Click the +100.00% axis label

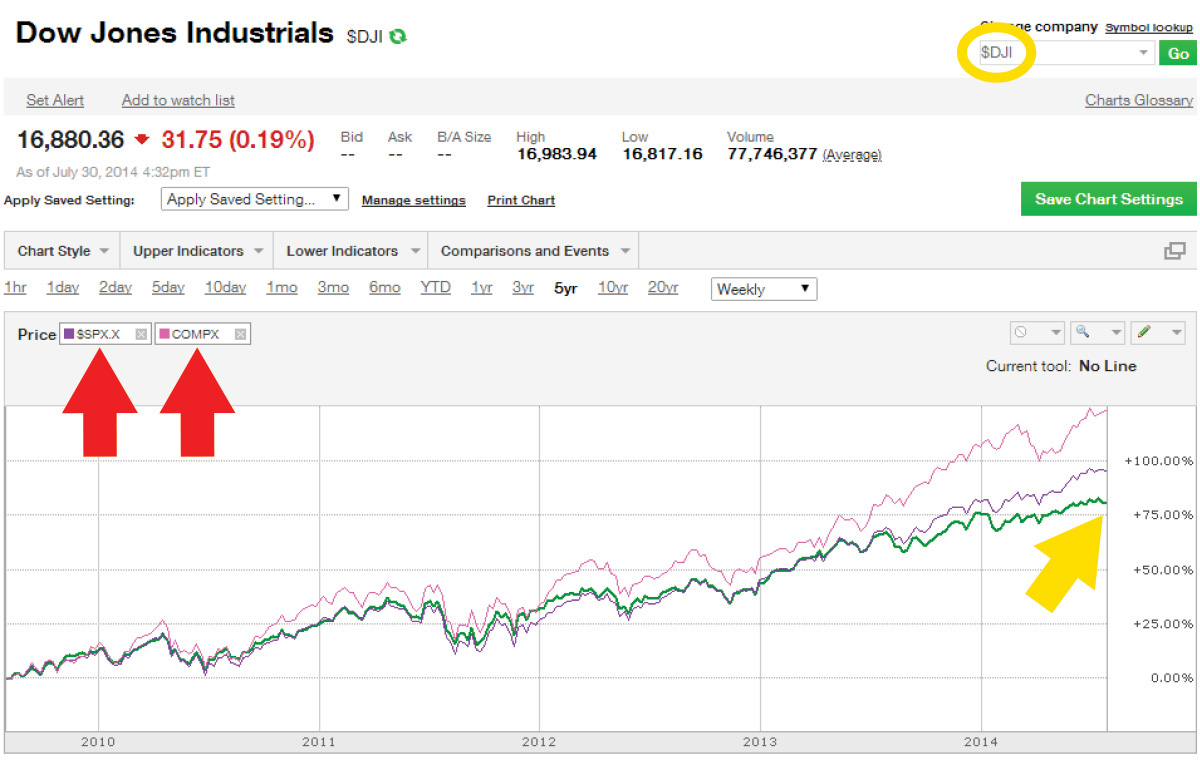(x=1158, y=461)
